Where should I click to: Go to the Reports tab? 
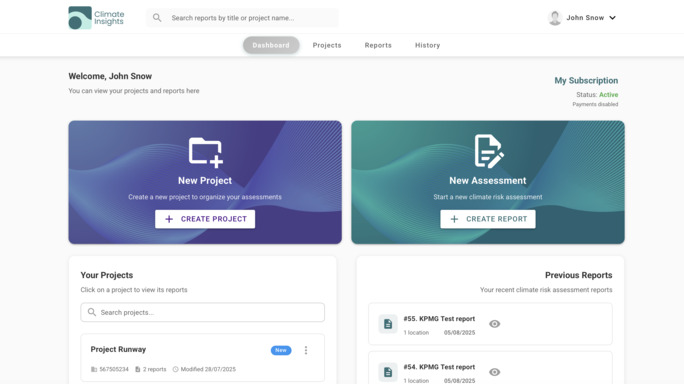[378, 45]
